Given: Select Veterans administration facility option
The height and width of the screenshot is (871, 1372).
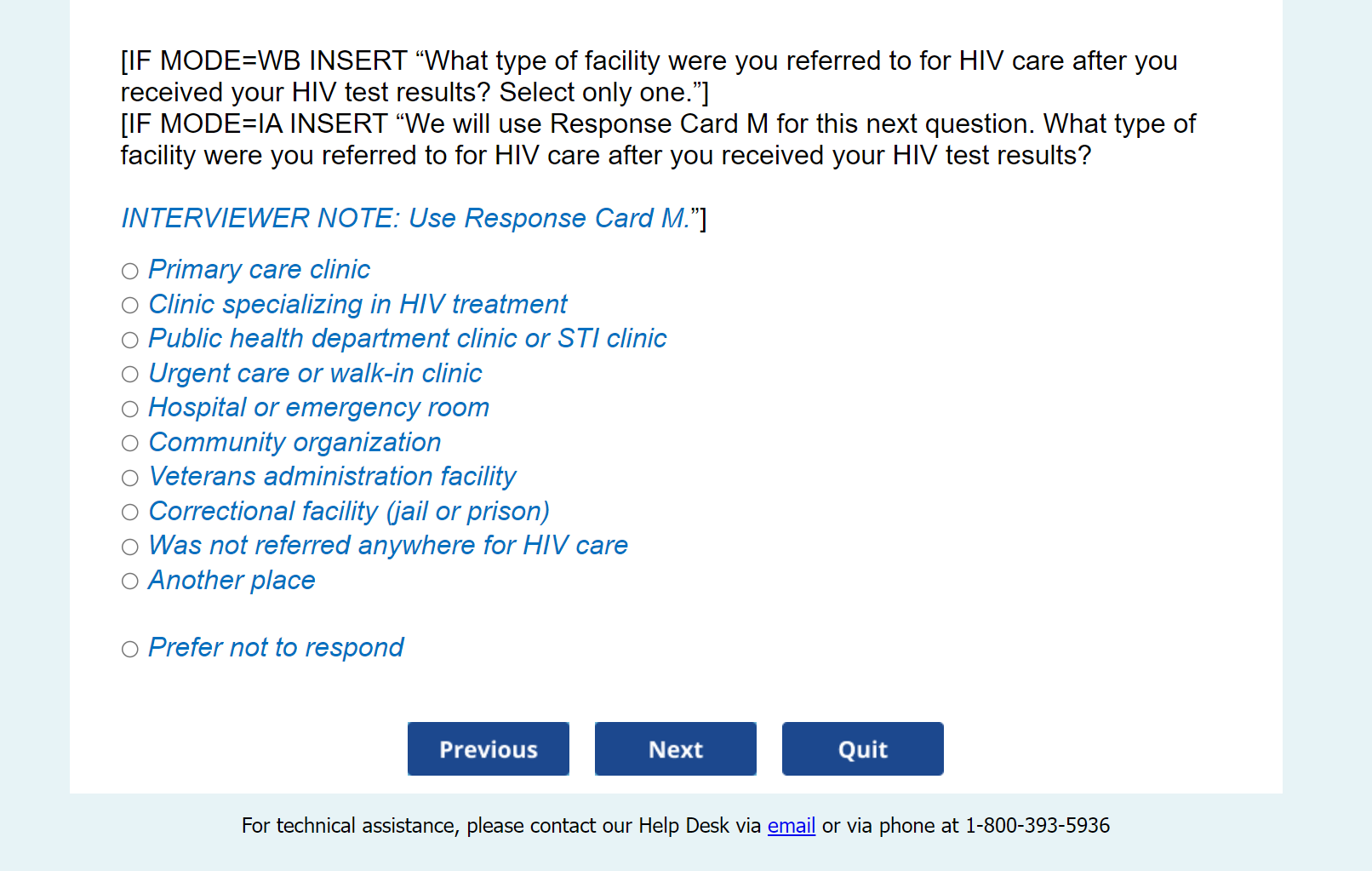Looking at the screenshot, I should [130, 478].
